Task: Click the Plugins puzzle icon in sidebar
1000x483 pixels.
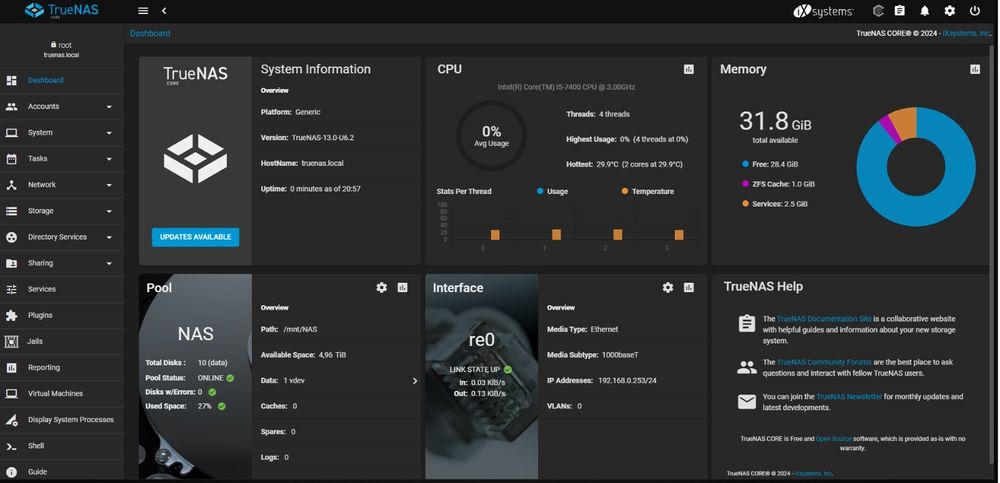Action: point(11,315)
